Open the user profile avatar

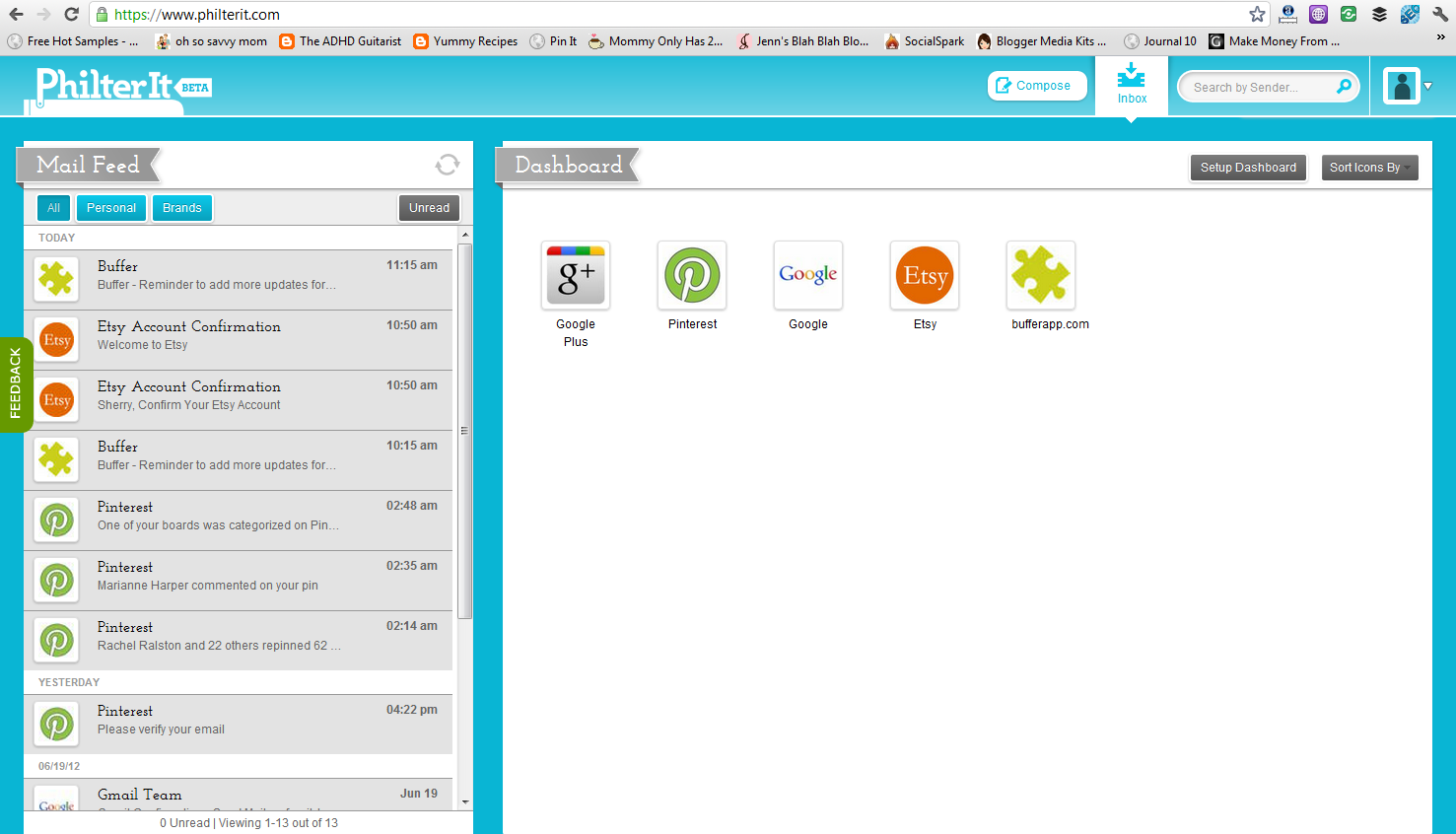(x=1401, y=86)
